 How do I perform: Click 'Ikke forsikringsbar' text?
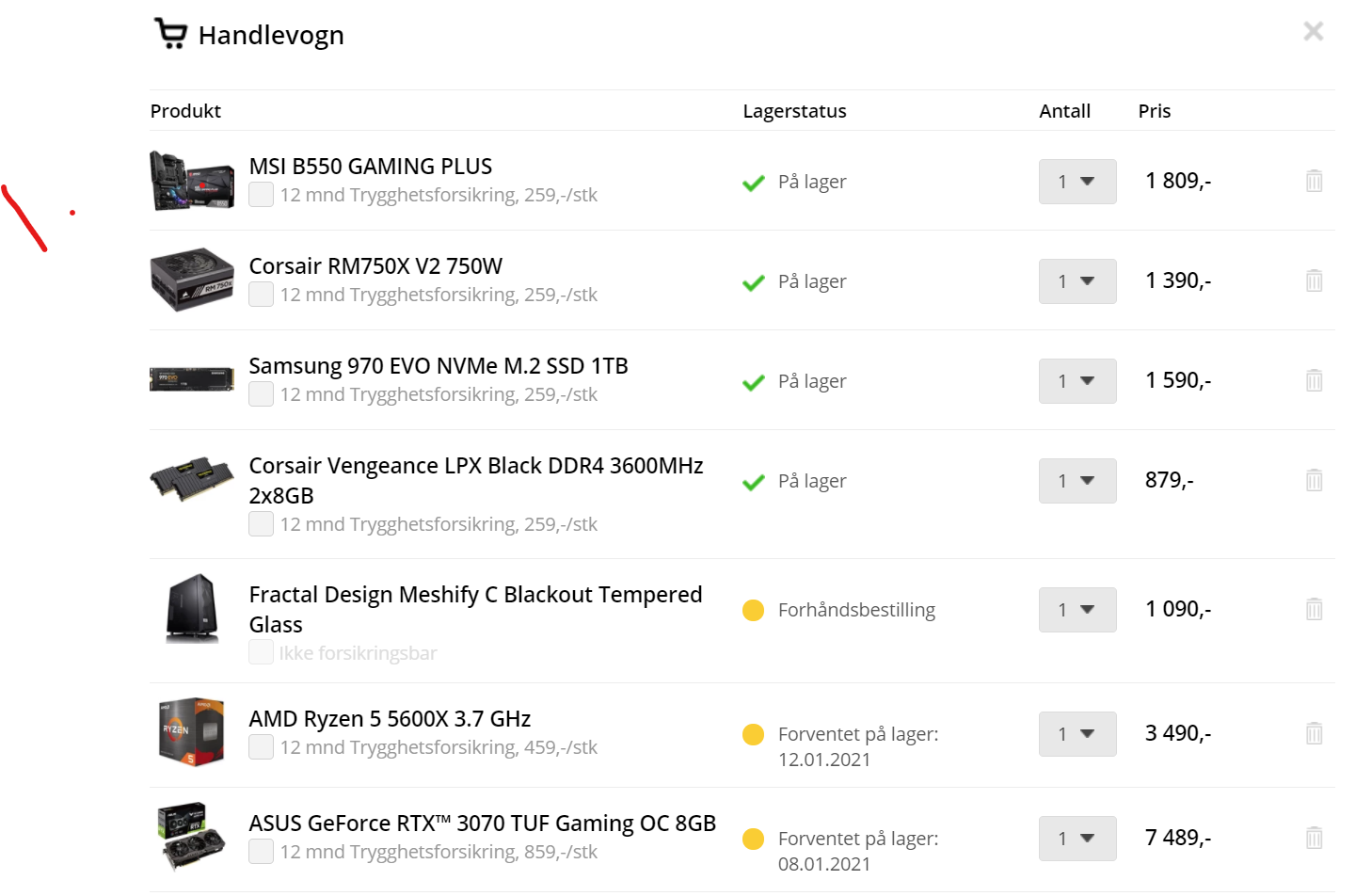(359, 653)
